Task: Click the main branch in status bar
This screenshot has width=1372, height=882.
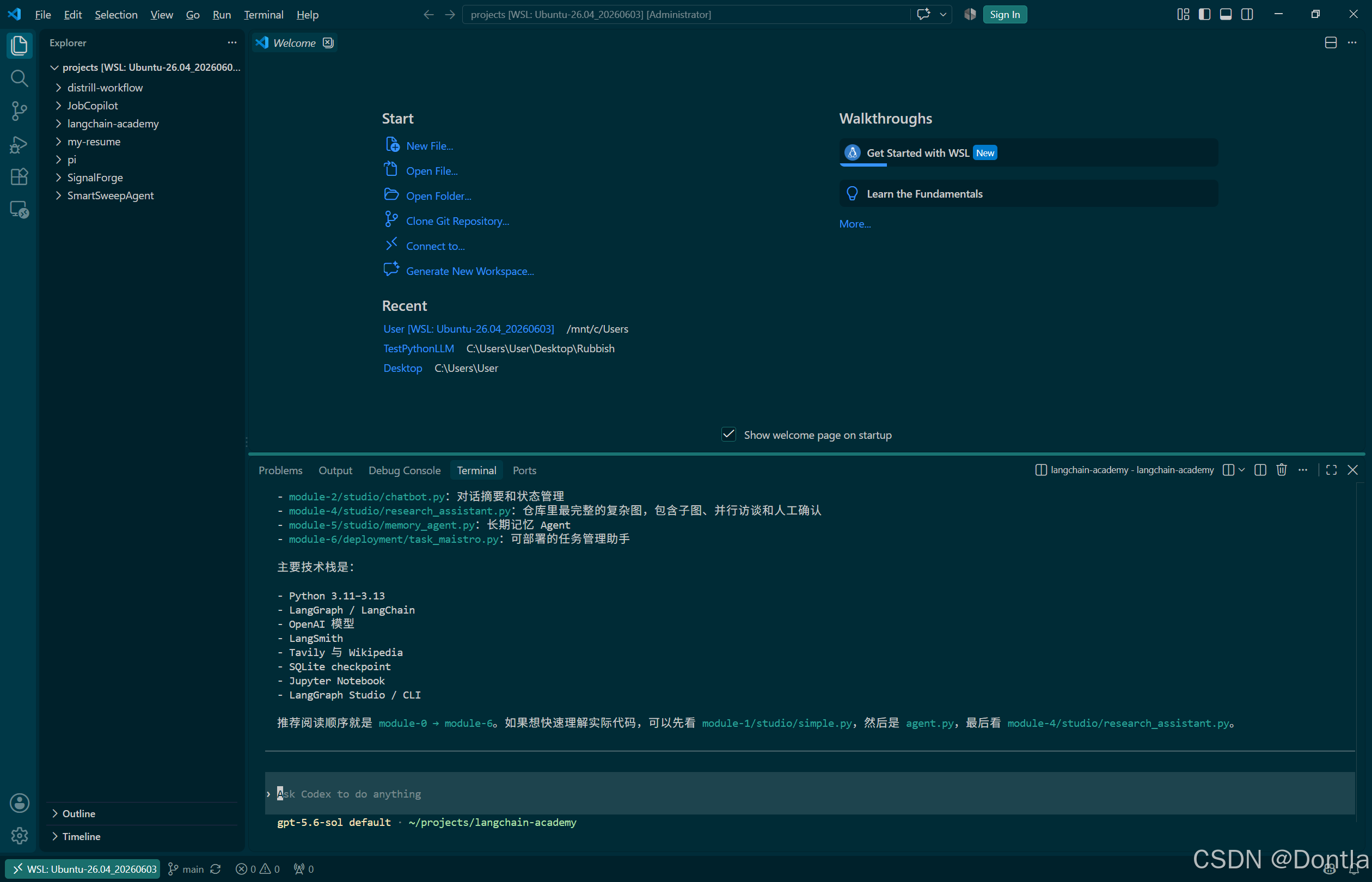Action: (x=187, y=869)
